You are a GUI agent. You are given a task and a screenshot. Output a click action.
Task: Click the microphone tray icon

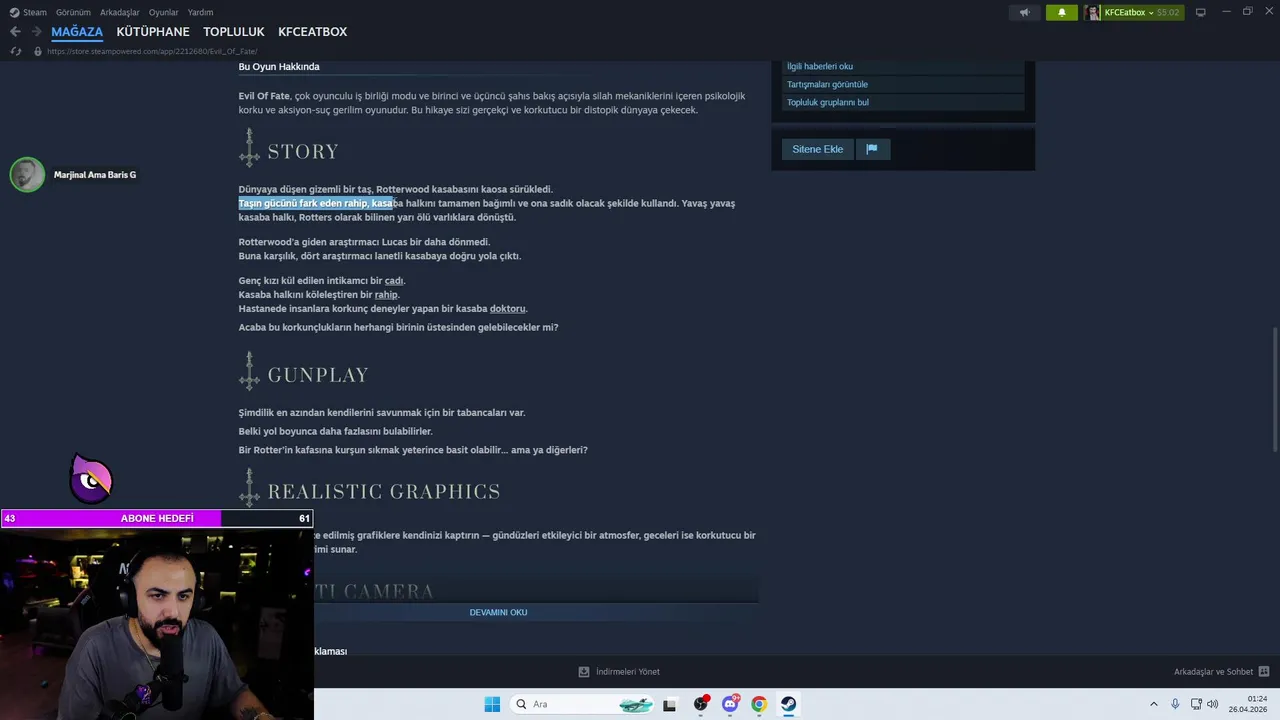point(1175,704)
